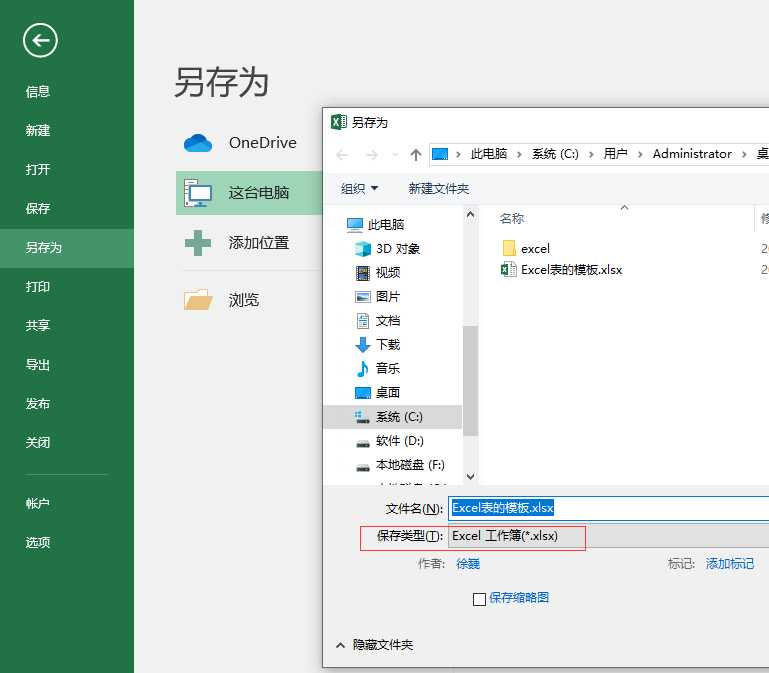Choose the 这台电脑 computer icon

(198, 193)
